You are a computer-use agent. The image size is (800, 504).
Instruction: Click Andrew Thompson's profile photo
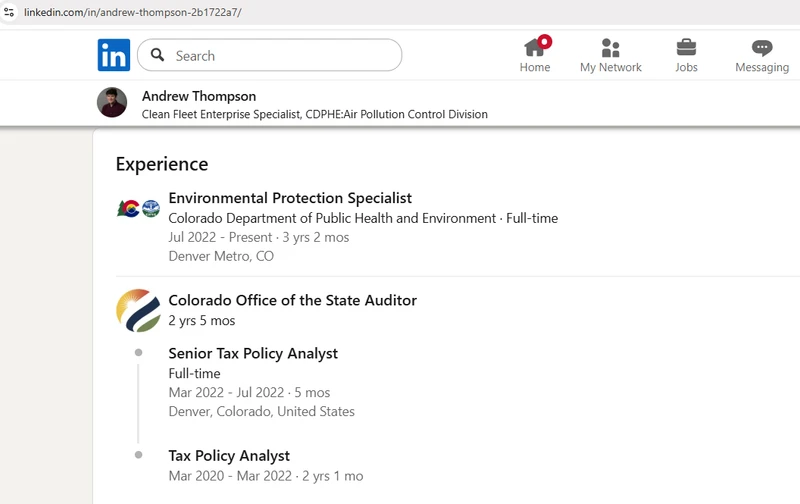pos(112,103)
